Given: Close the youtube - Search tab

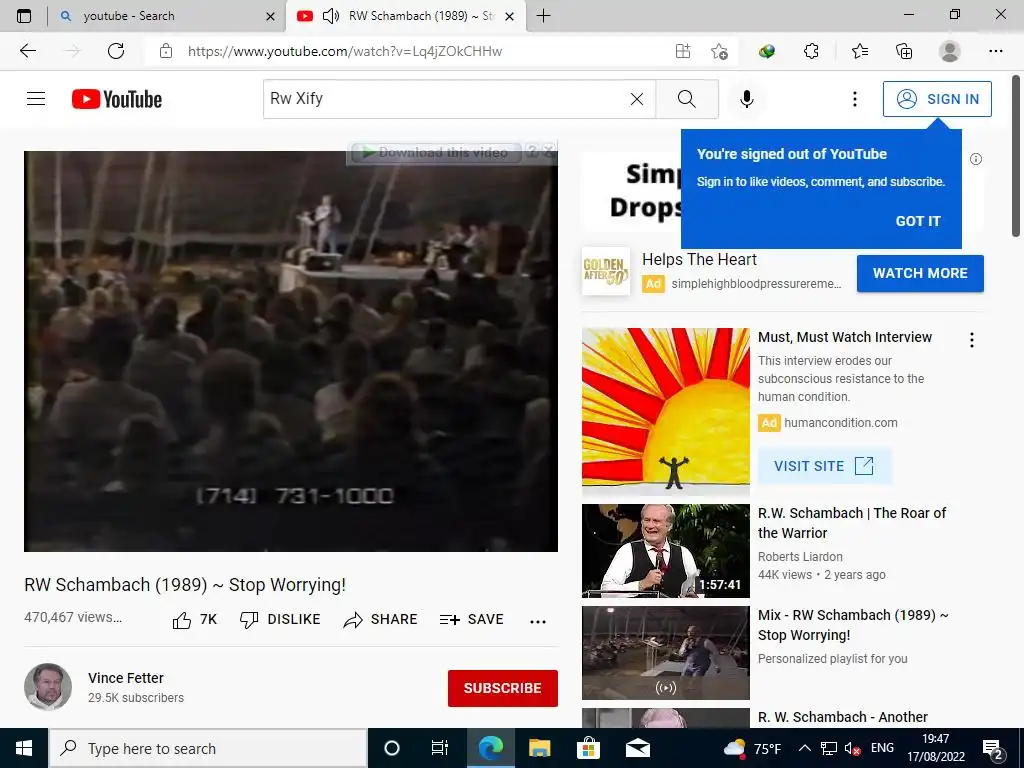Looking at the screenshot, I should point(270,16).
